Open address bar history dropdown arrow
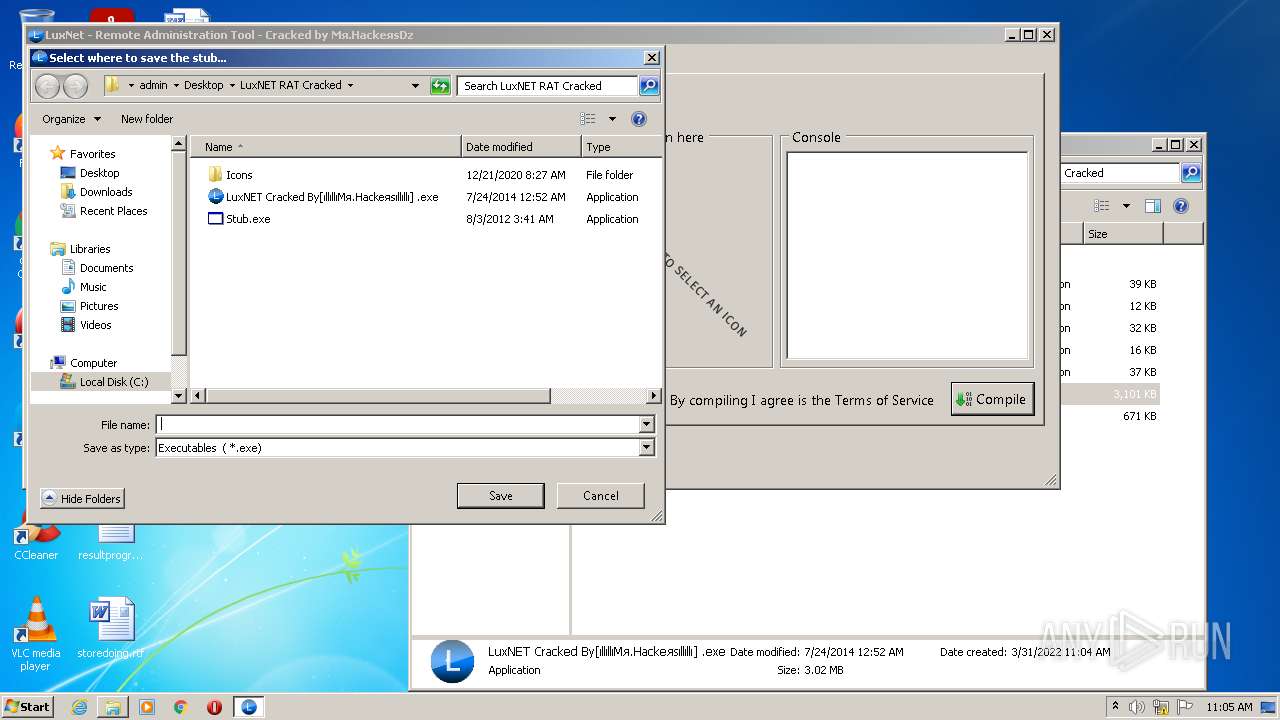The height and width of the screenshot is (720, 1280). click(416, 86)
